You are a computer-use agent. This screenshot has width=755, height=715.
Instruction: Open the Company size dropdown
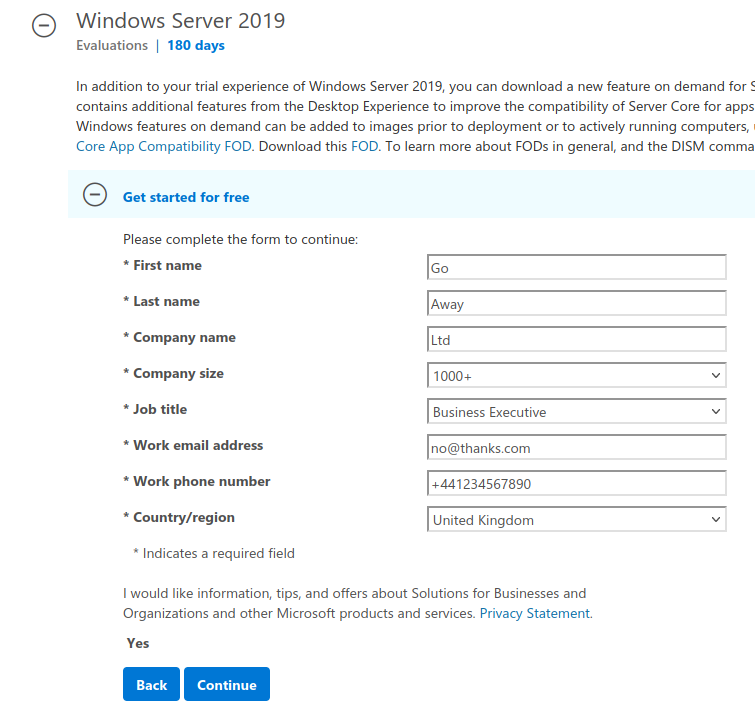tap(576, 376)
